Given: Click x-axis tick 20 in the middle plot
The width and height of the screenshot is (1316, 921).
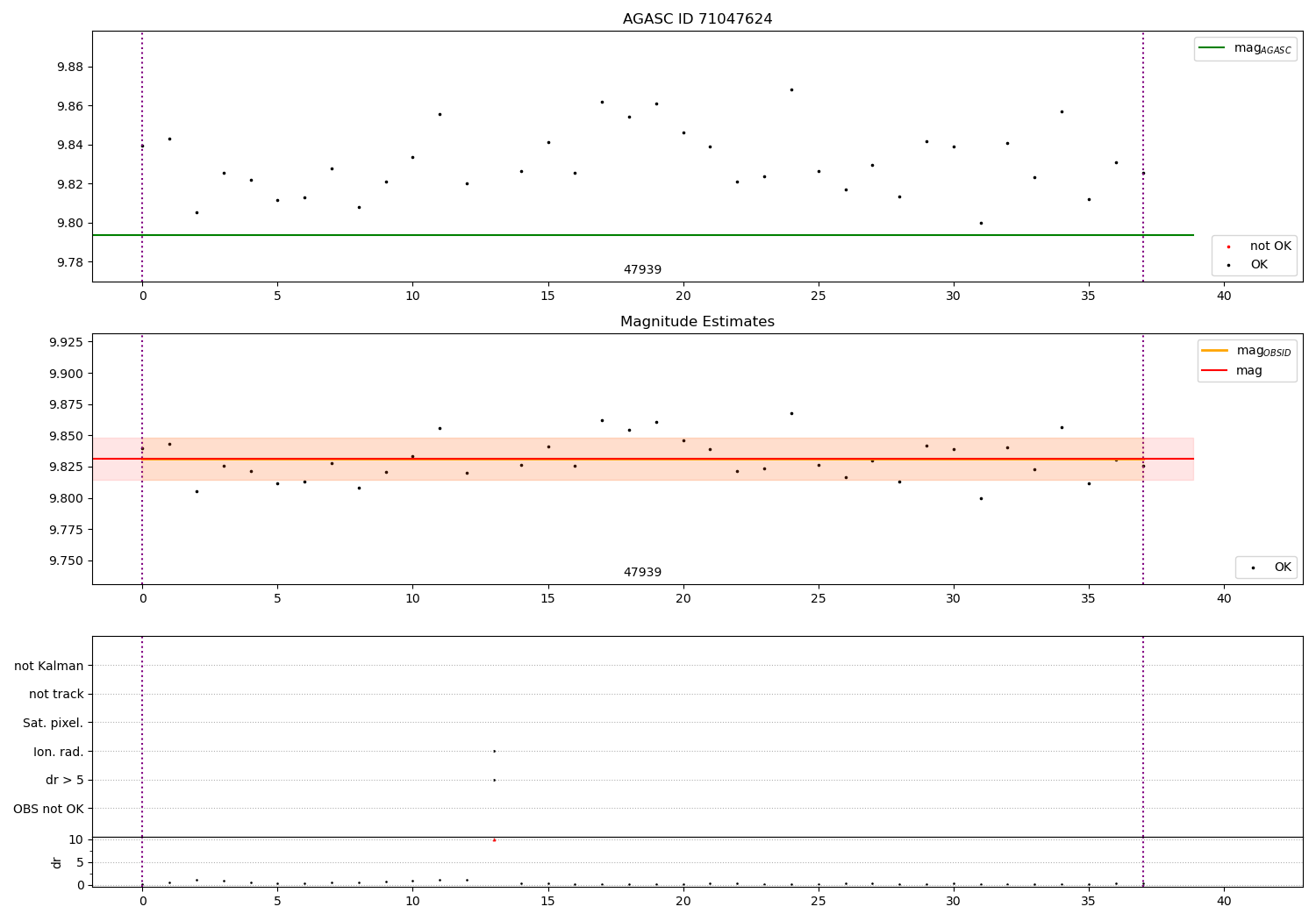Looking at the screenshot, I should [x=683, y=599].
